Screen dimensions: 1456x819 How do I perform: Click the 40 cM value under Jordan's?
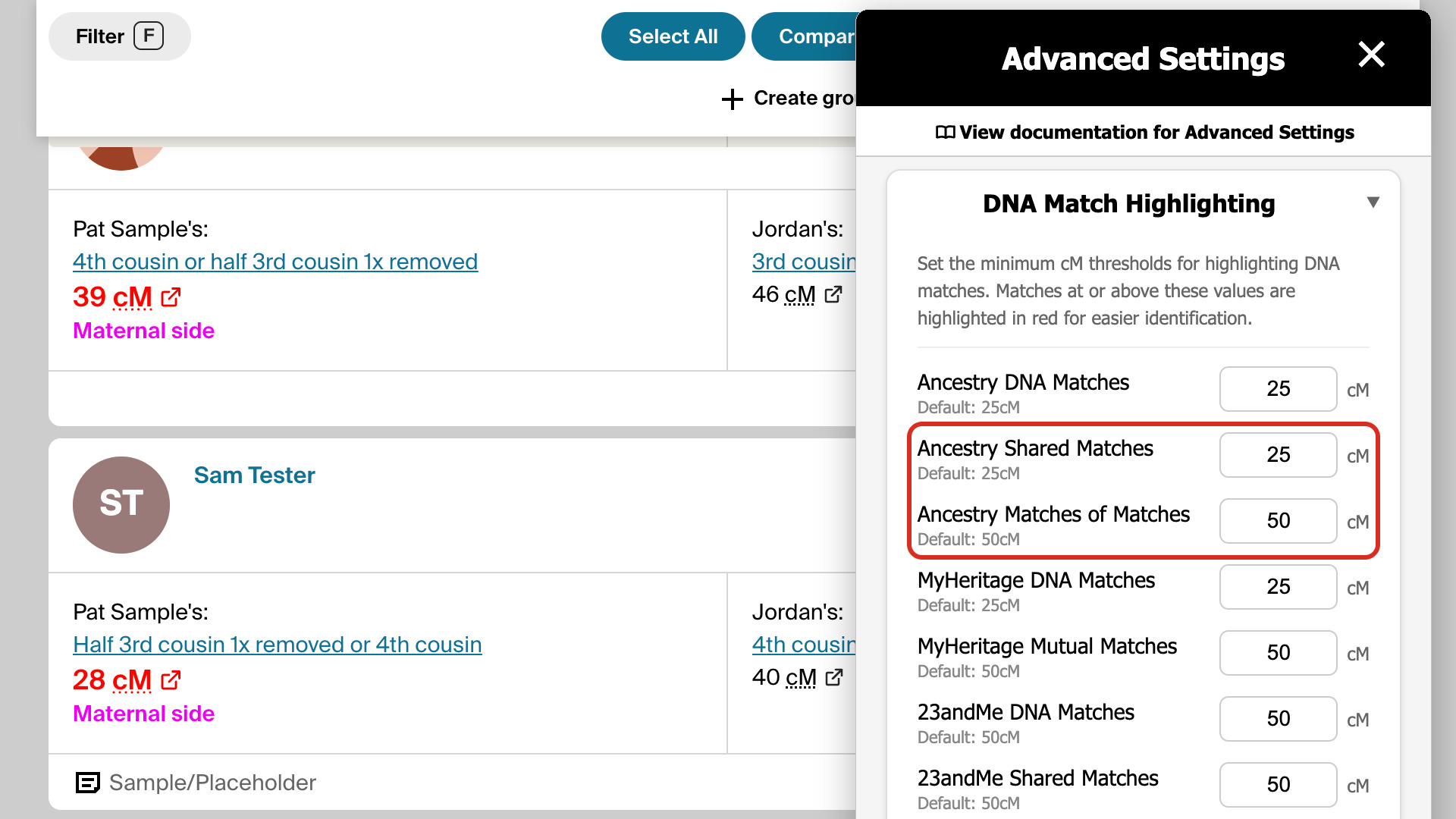coord(784,677)
